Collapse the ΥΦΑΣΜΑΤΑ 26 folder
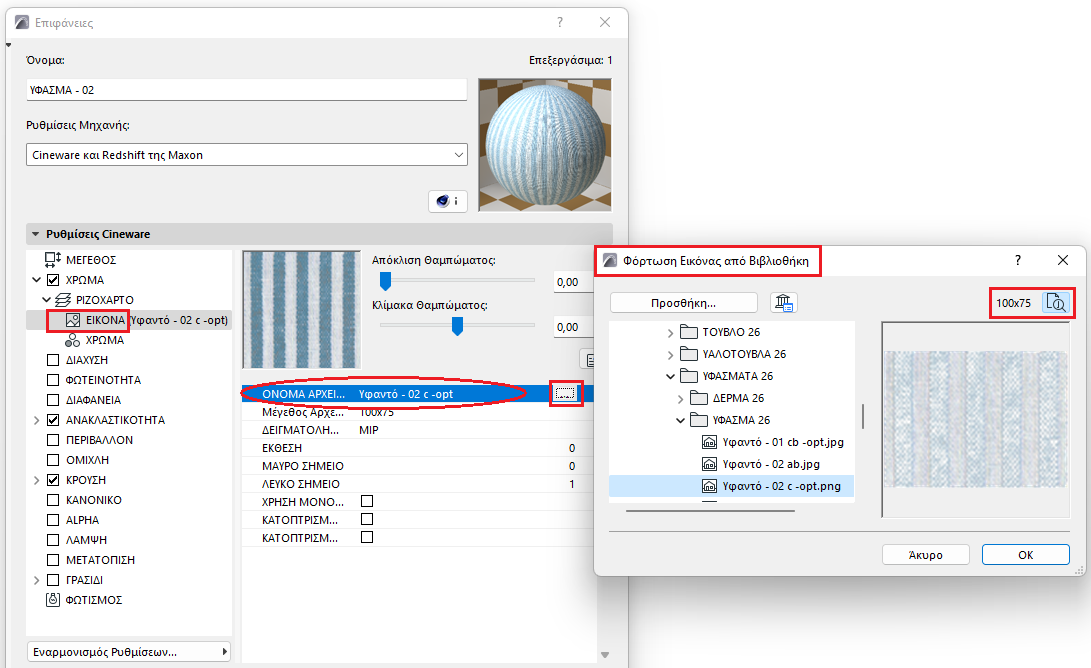The image size is (1091, 668). point(670,376)
